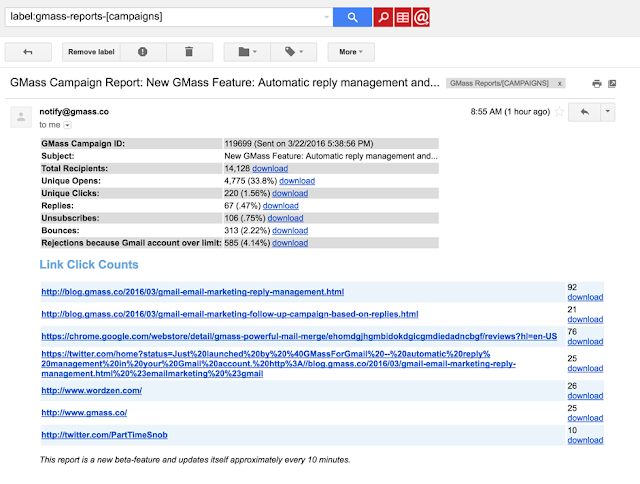Open search options arrow in search box

326,17
